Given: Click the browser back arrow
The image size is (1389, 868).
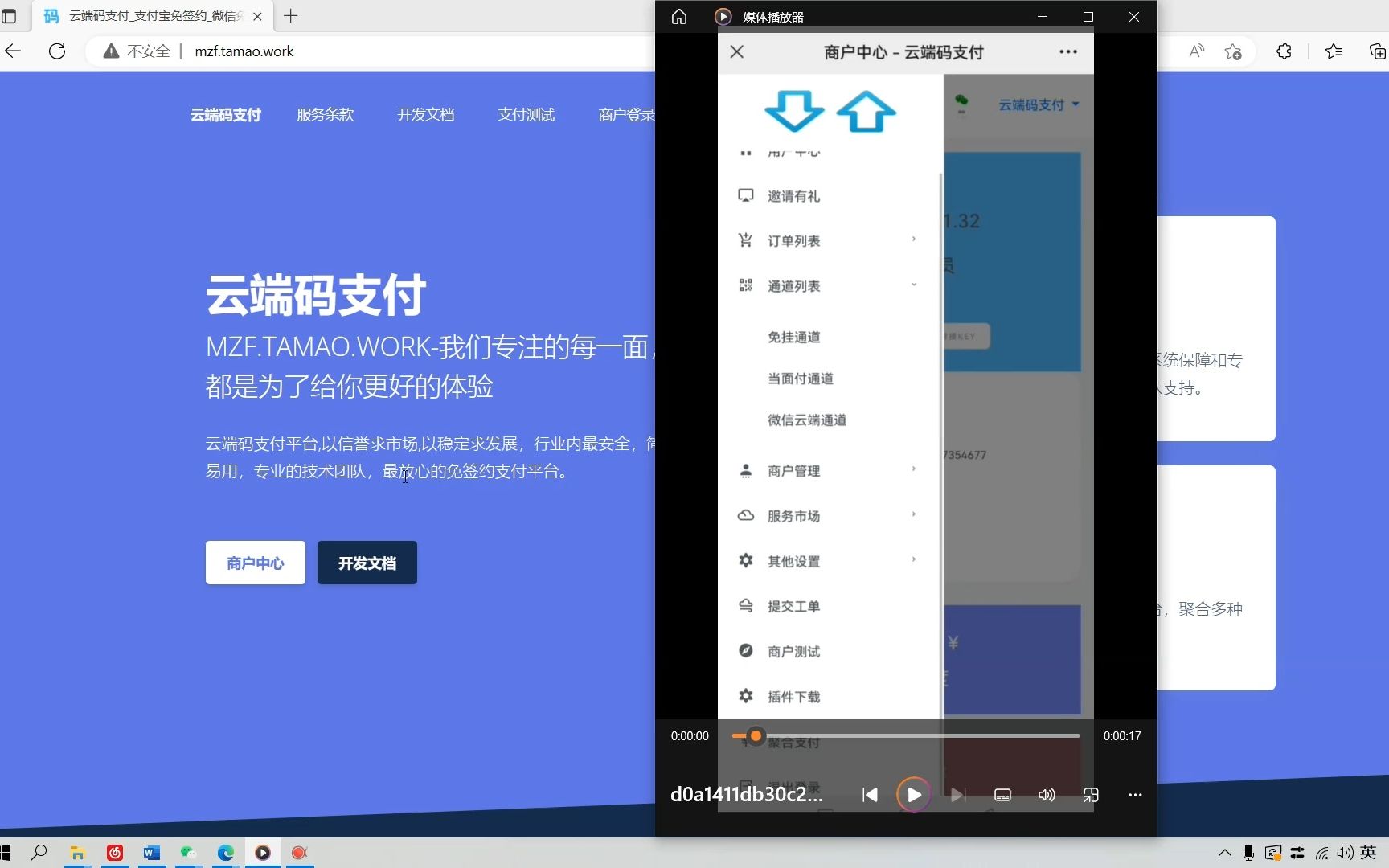Looking at the screenshot, I should pyautogui.click(x=13, y=51).
